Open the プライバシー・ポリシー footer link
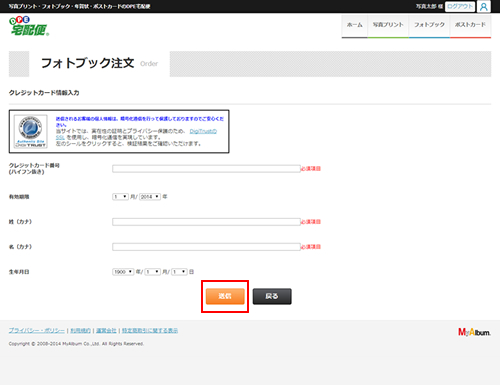The height and width of the screenshot is (385, 500). point(37,331)
